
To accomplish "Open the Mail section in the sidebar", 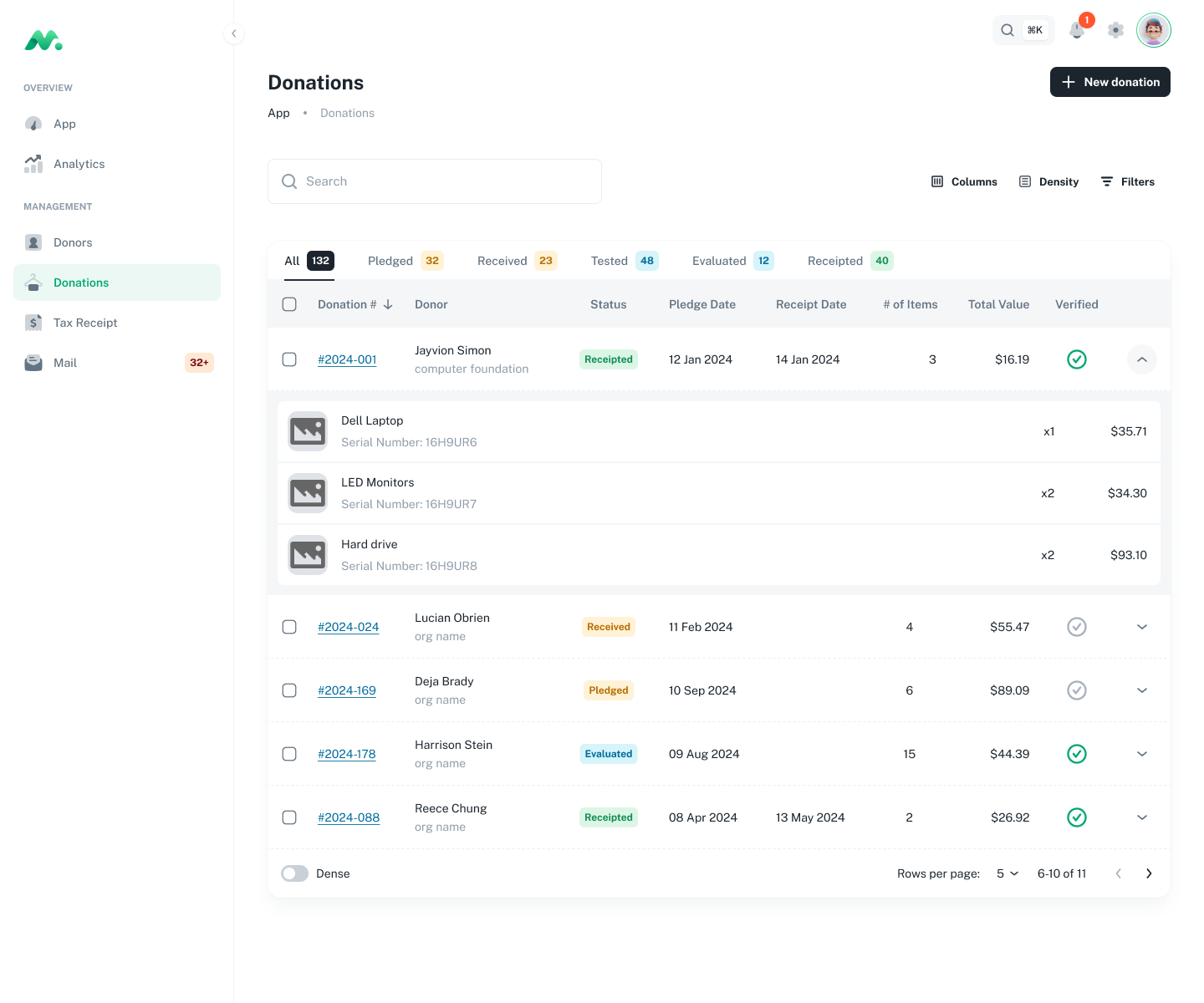I will pyautogui.click(x=64, y=363).
